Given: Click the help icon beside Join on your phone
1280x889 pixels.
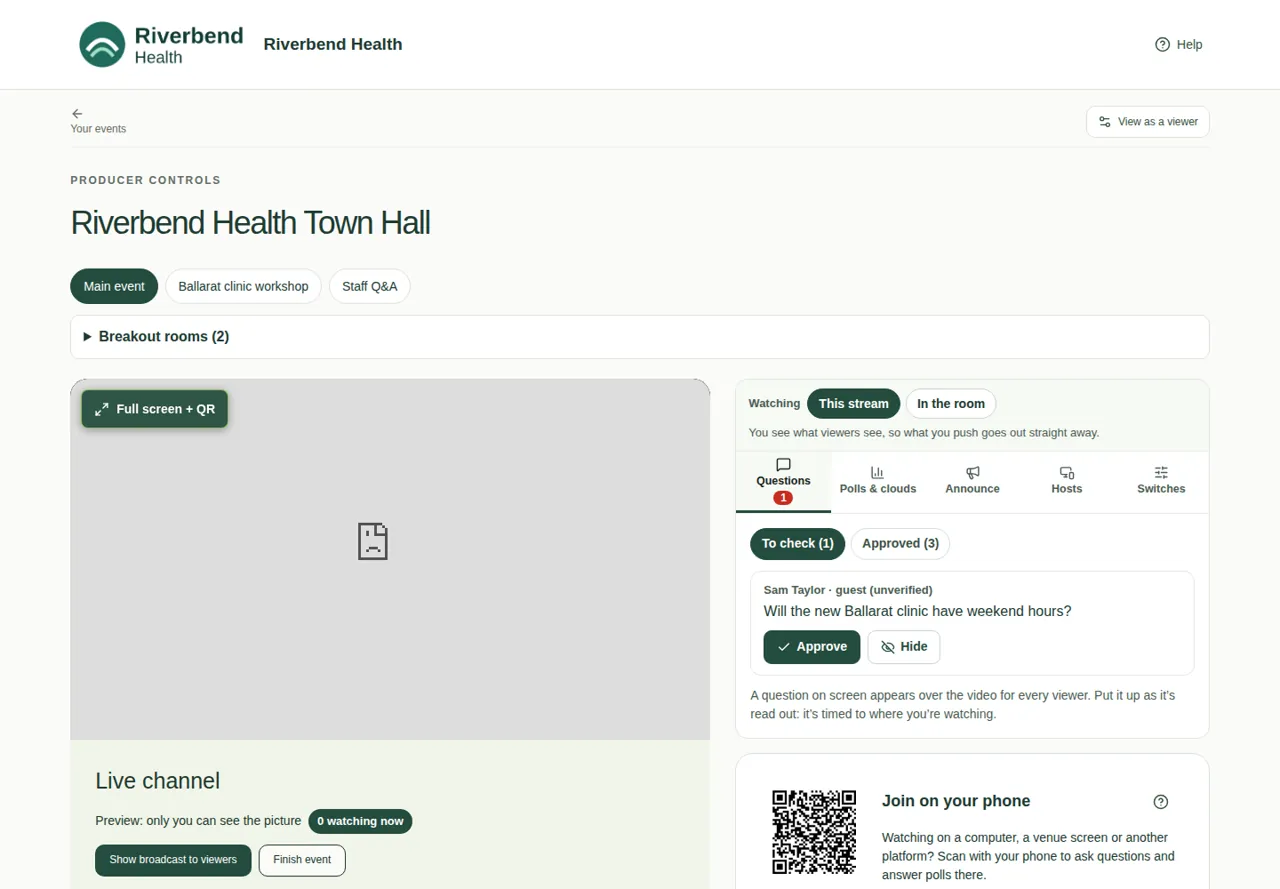Looking at the screenshot, I should [1161, 802].
